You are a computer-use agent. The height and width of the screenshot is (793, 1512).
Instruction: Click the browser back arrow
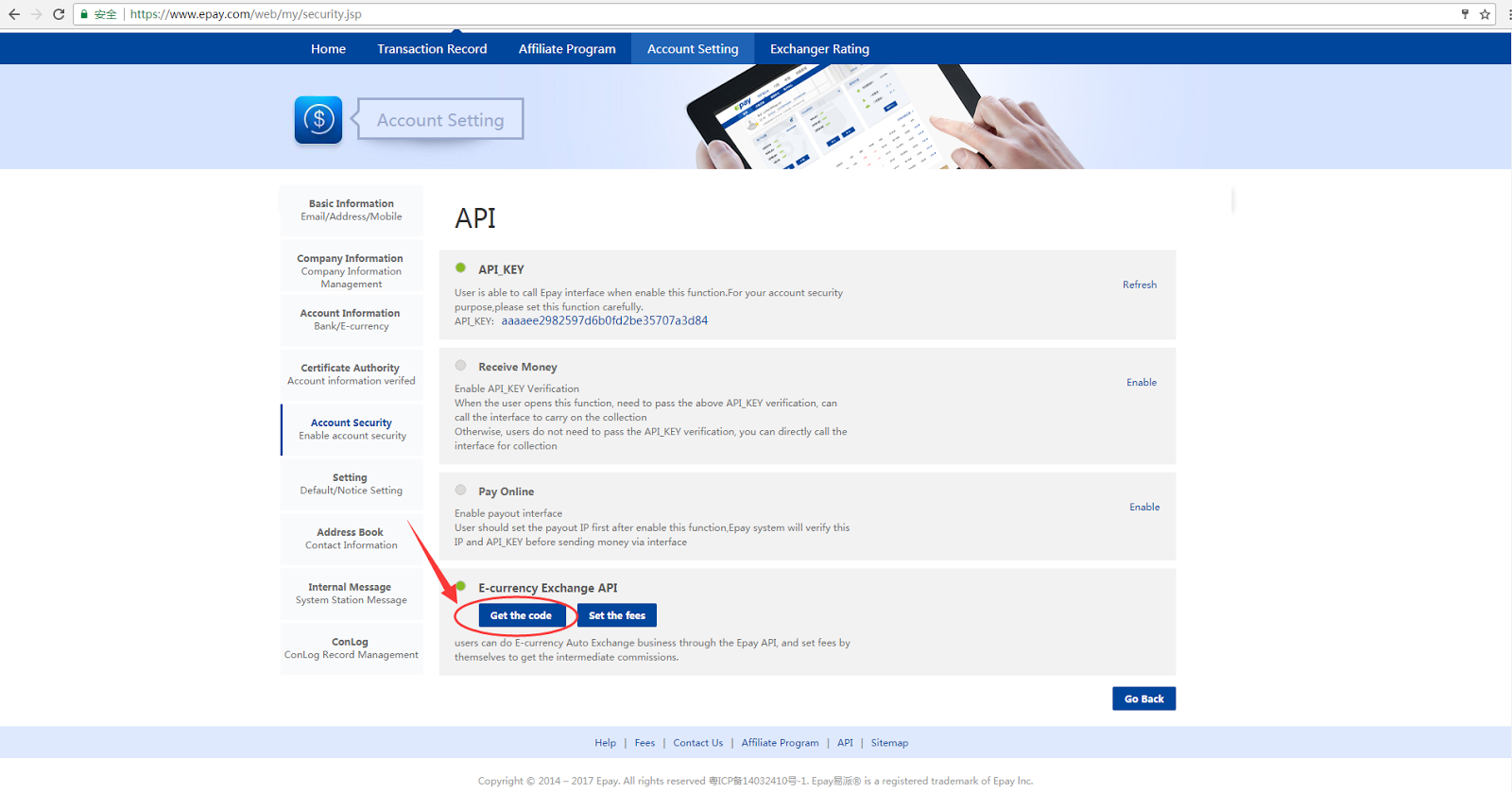14,14
